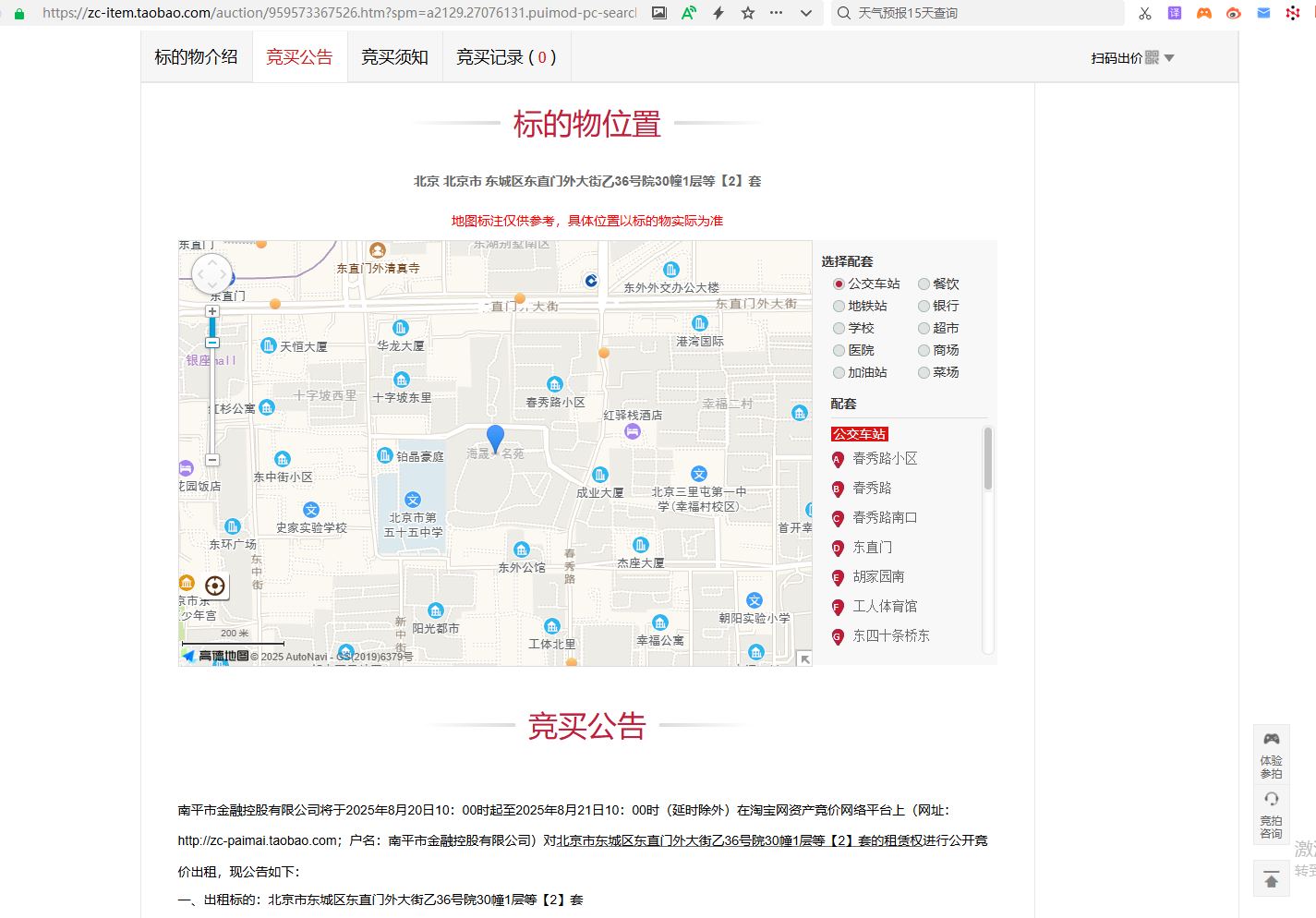This screenshot has height=918, width=1316.
Task: Click the map zoom in plus button
Action: click(212, 311)
